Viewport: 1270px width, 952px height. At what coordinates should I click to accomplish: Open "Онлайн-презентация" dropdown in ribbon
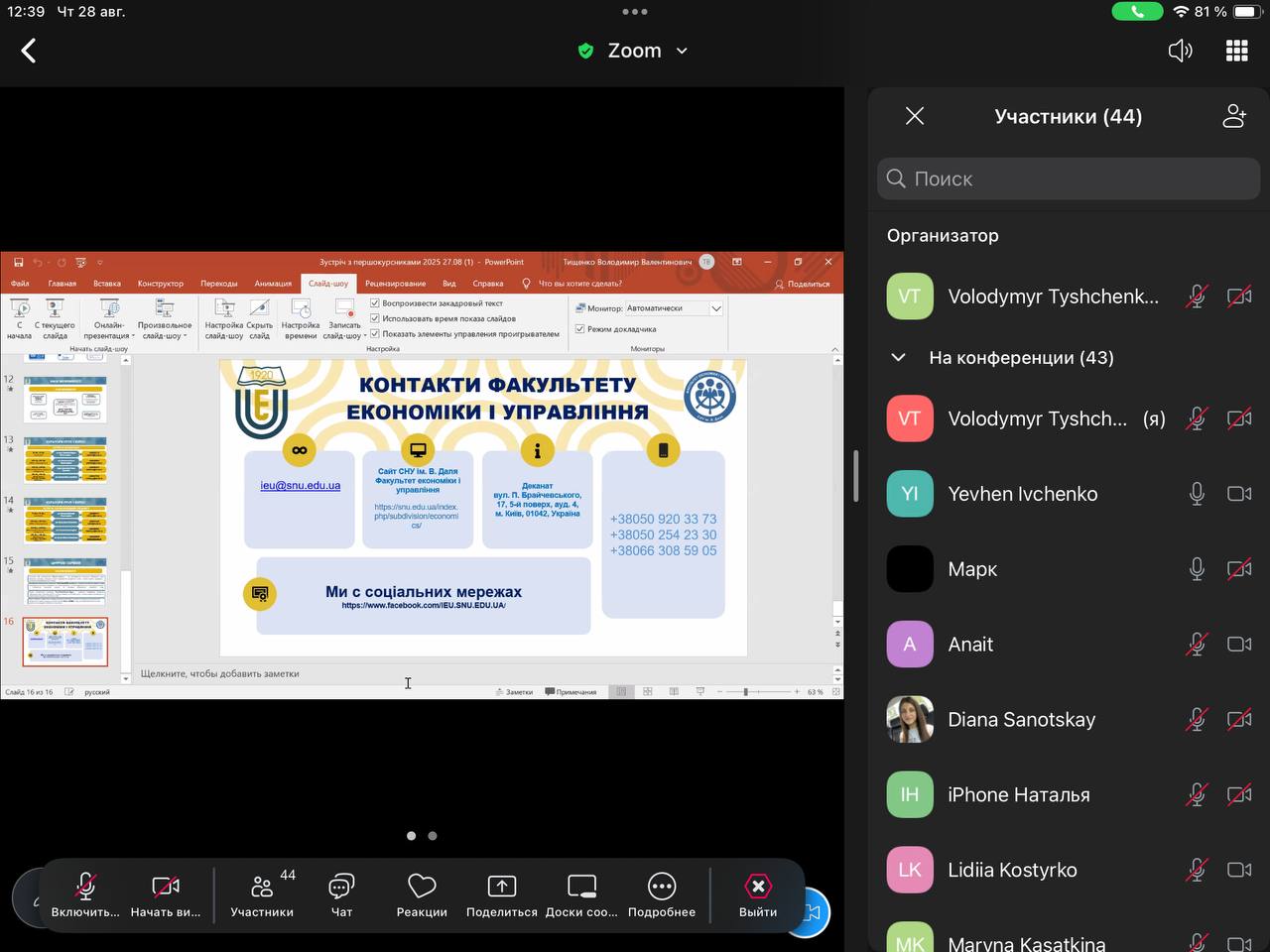click(109, 319)
